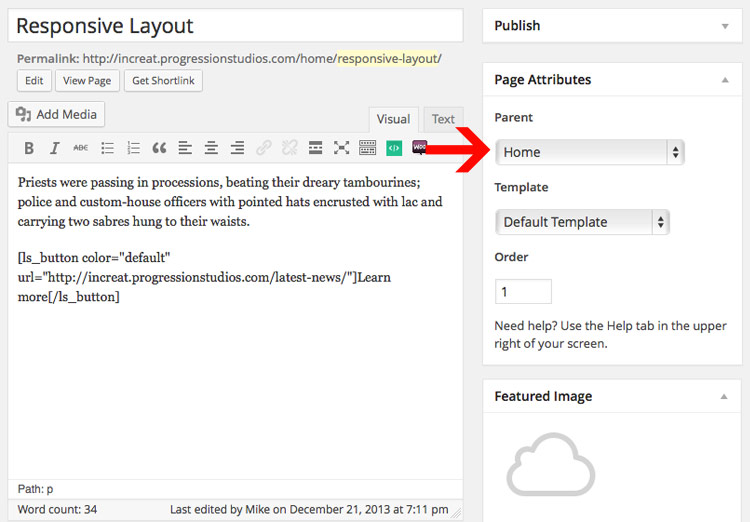Click the Add Media button
The width and height of the screenshot is (750, 522).
pyautogui.click(x=56, y=114)
